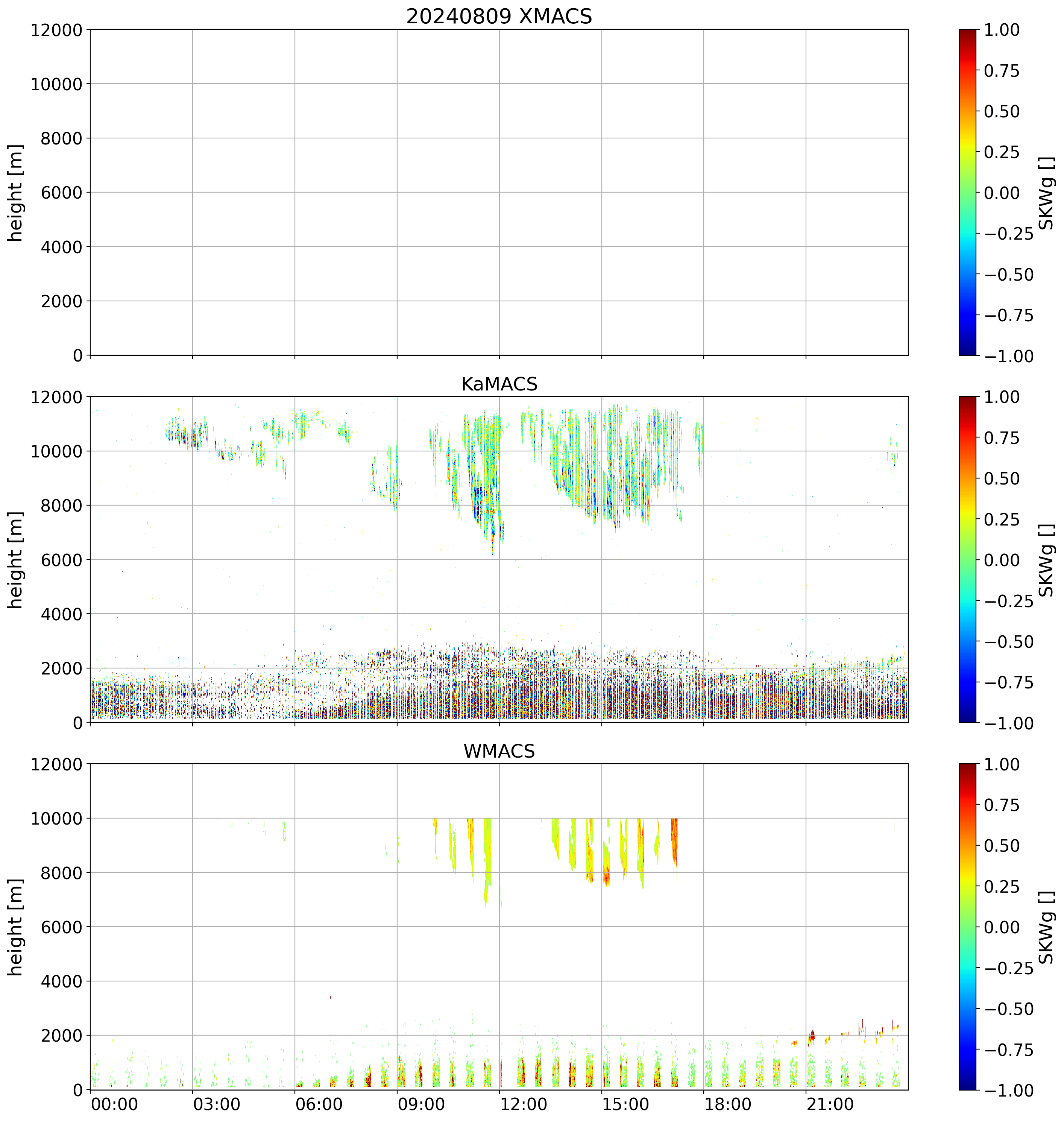Viewport: 1064px width, 1121px height.
Task: Click the SKWg label beside WMACS colorbar
Action: (x=1046, y=927)
